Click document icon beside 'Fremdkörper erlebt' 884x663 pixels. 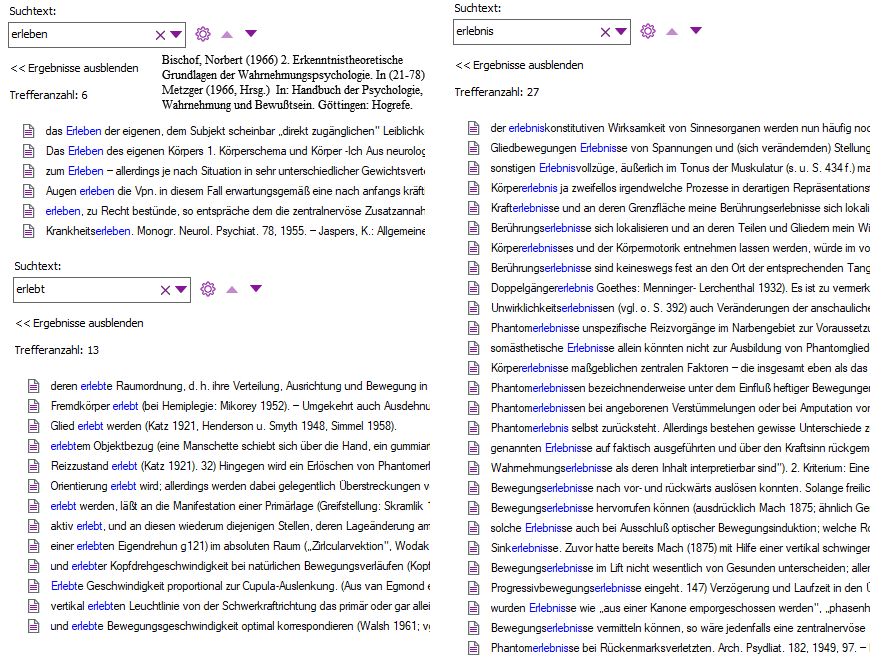point(34,406)
